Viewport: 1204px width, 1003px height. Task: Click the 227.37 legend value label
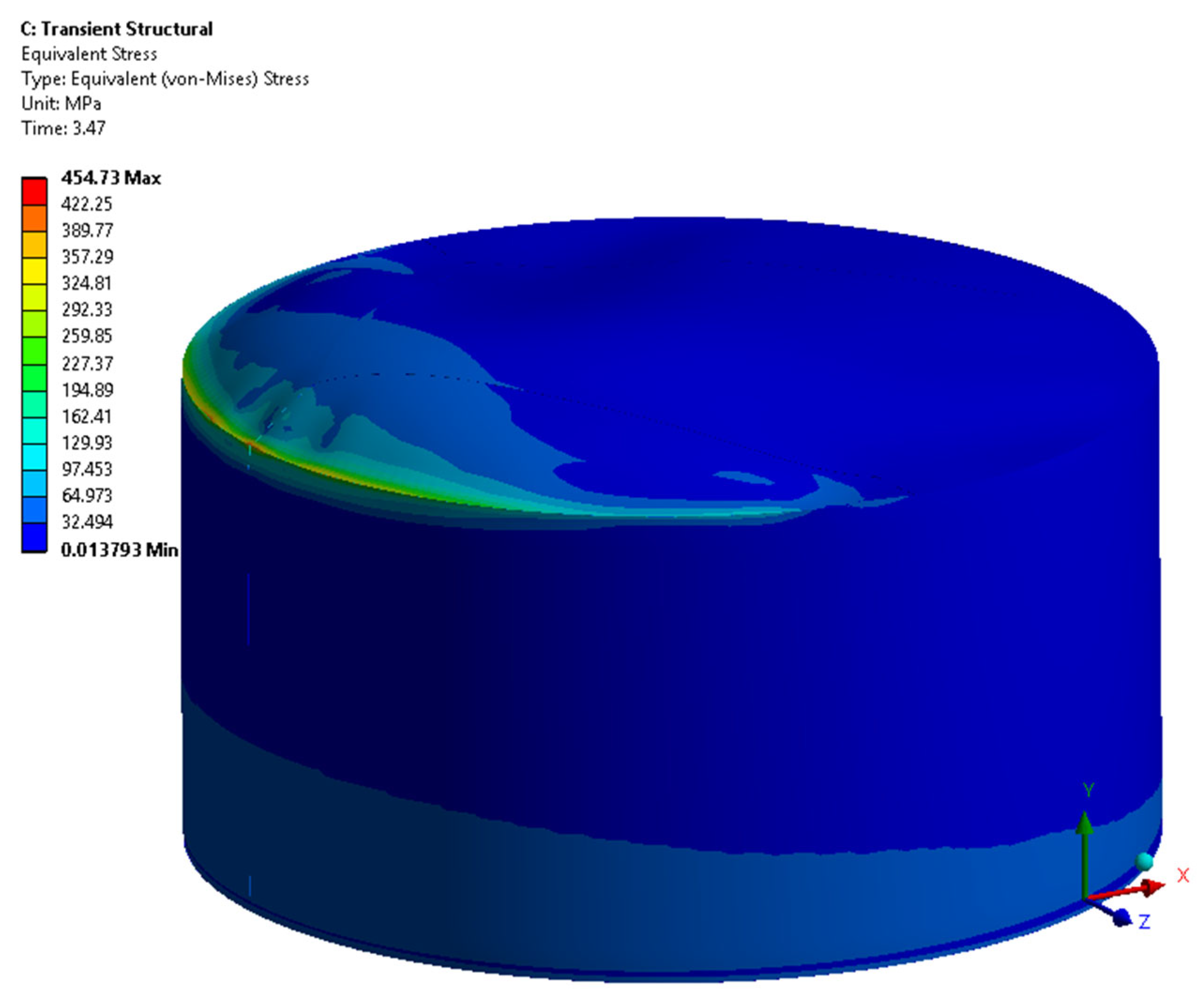click(x=87, y=363)
